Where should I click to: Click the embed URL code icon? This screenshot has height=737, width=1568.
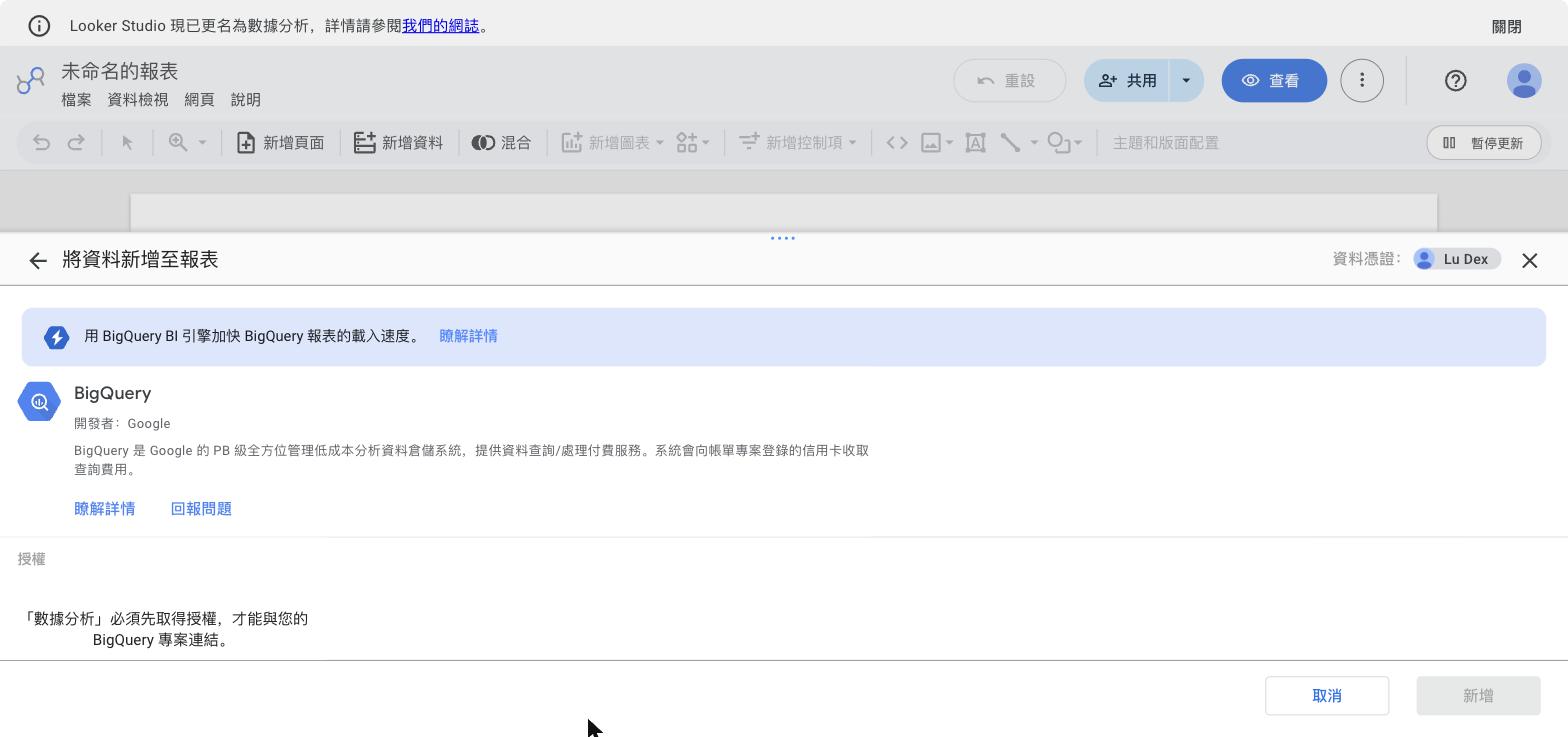click(897, 143)
